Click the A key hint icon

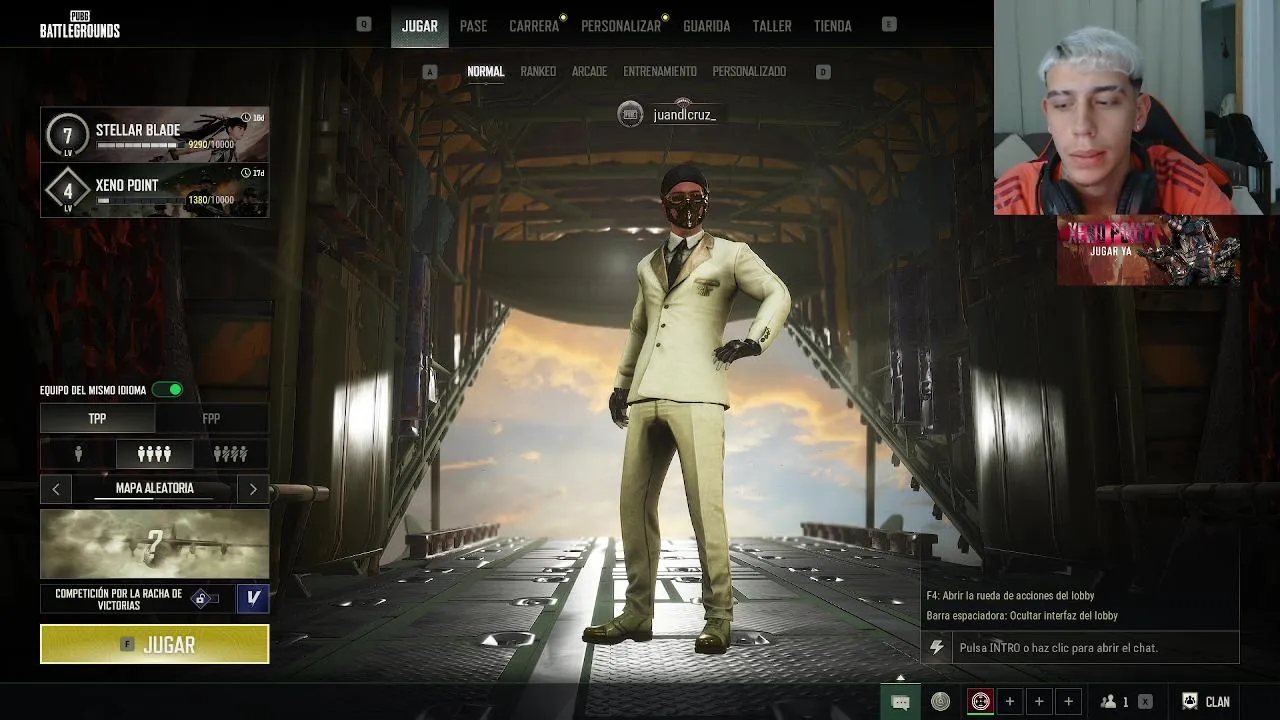click(x=430, y=72)
